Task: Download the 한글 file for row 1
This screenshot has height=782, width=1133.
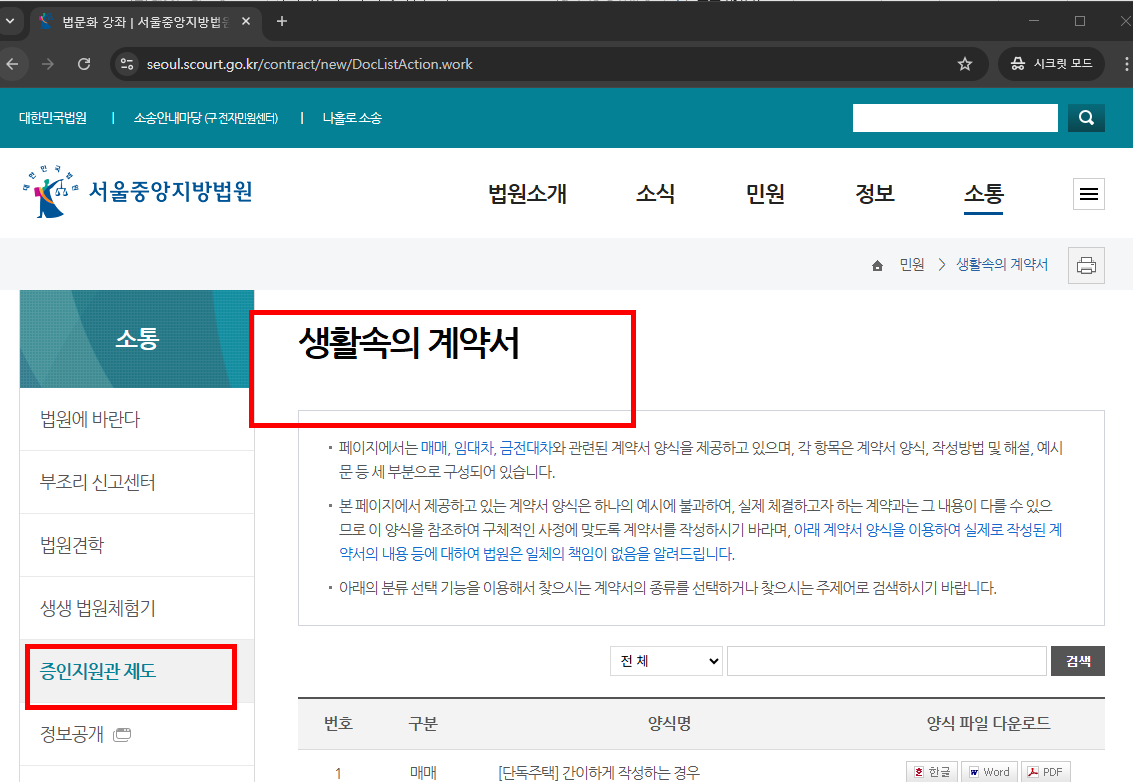Action: (x=930, y=771)
